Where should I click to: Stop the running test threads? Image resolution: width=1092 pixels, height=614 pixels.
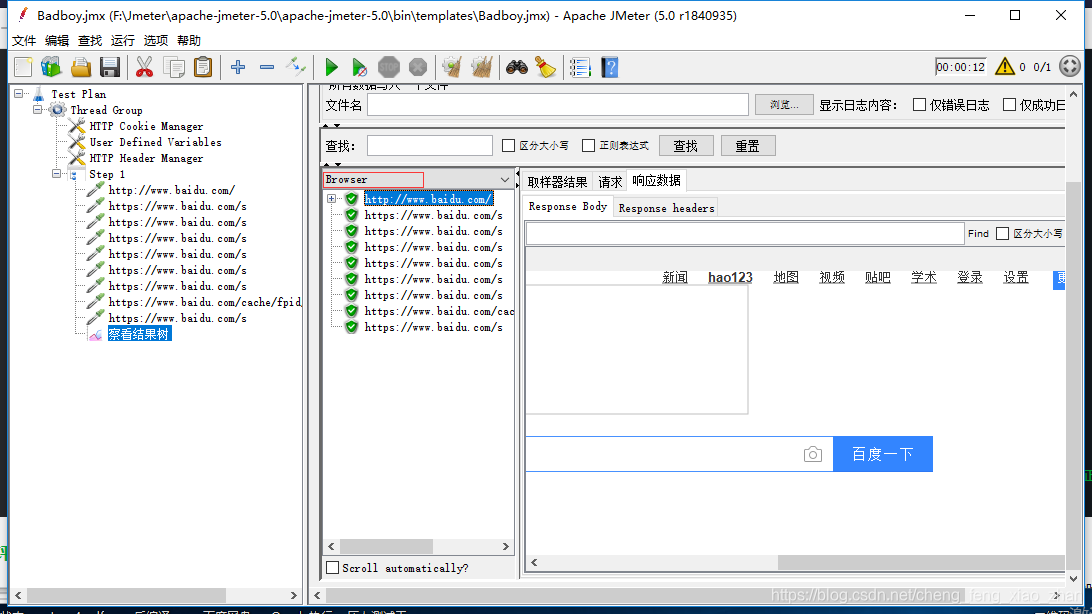(x=389, y=68)
